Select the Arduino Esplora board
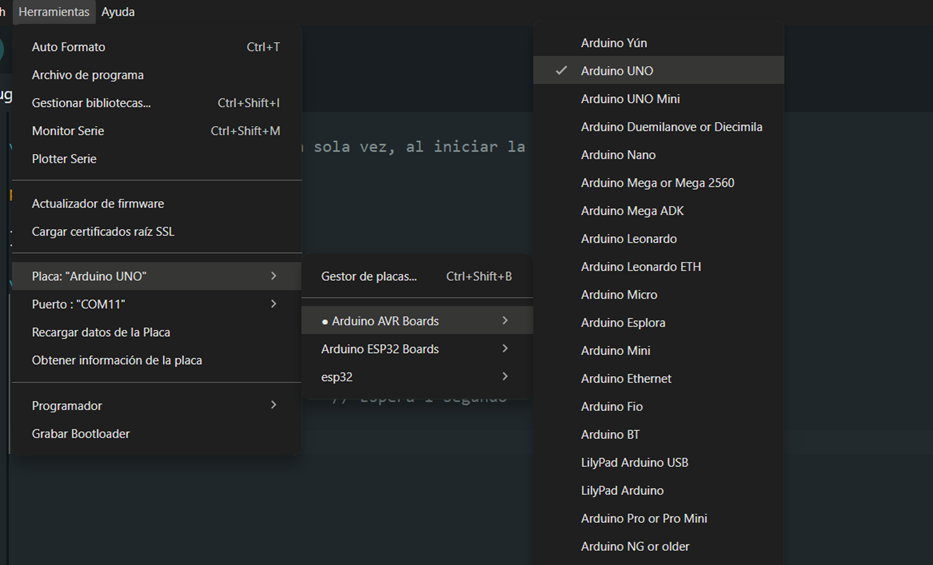Image resolution: width=933 pixels, height=565 pixels. click(x=658, y=322)
